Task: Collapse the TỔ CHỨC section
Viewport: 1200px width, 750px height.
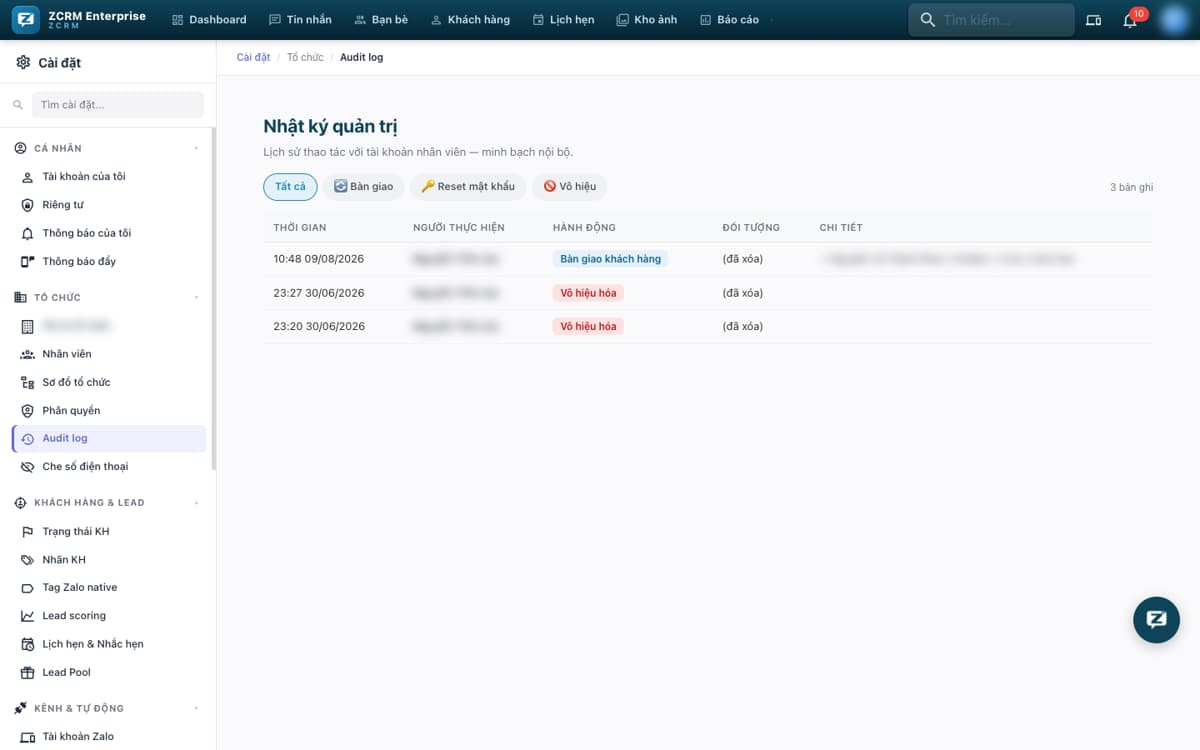Action: pos(196,297)
